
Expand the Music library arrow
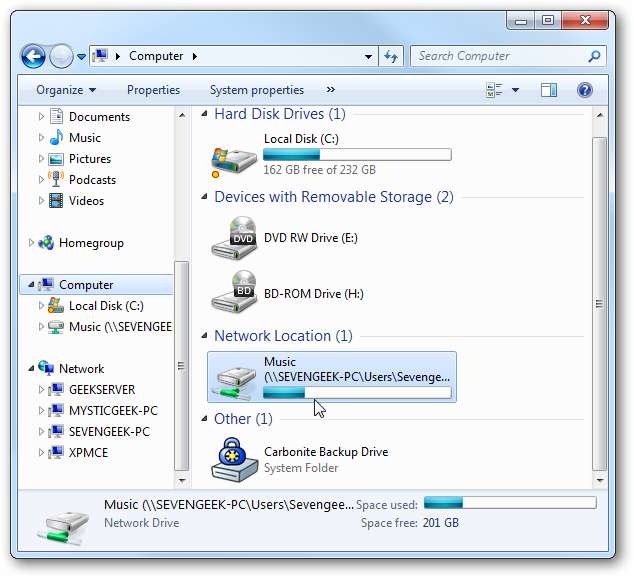click(x=41, y=137)
